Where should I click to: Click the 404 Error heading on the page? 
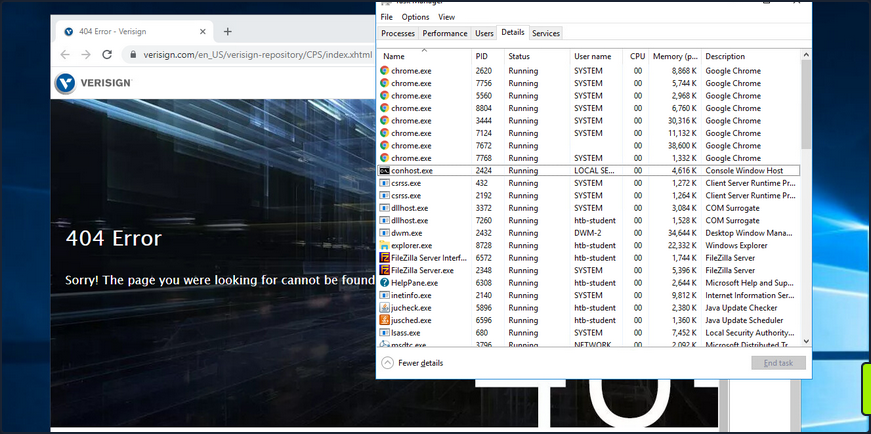[113, 238]
